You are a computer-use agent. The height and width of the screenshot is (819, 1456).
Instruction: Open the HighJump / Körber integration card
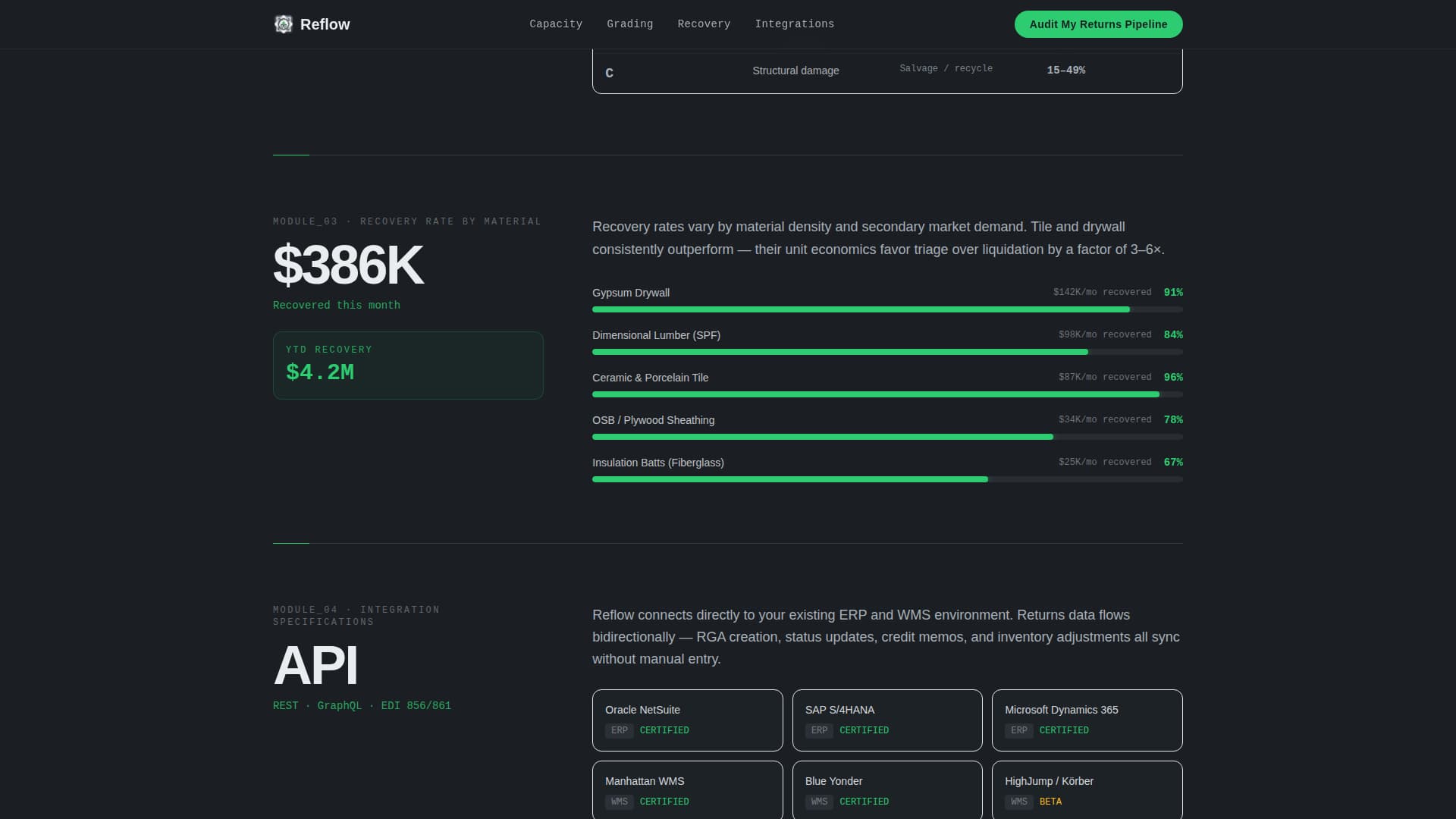(1087, 790)
